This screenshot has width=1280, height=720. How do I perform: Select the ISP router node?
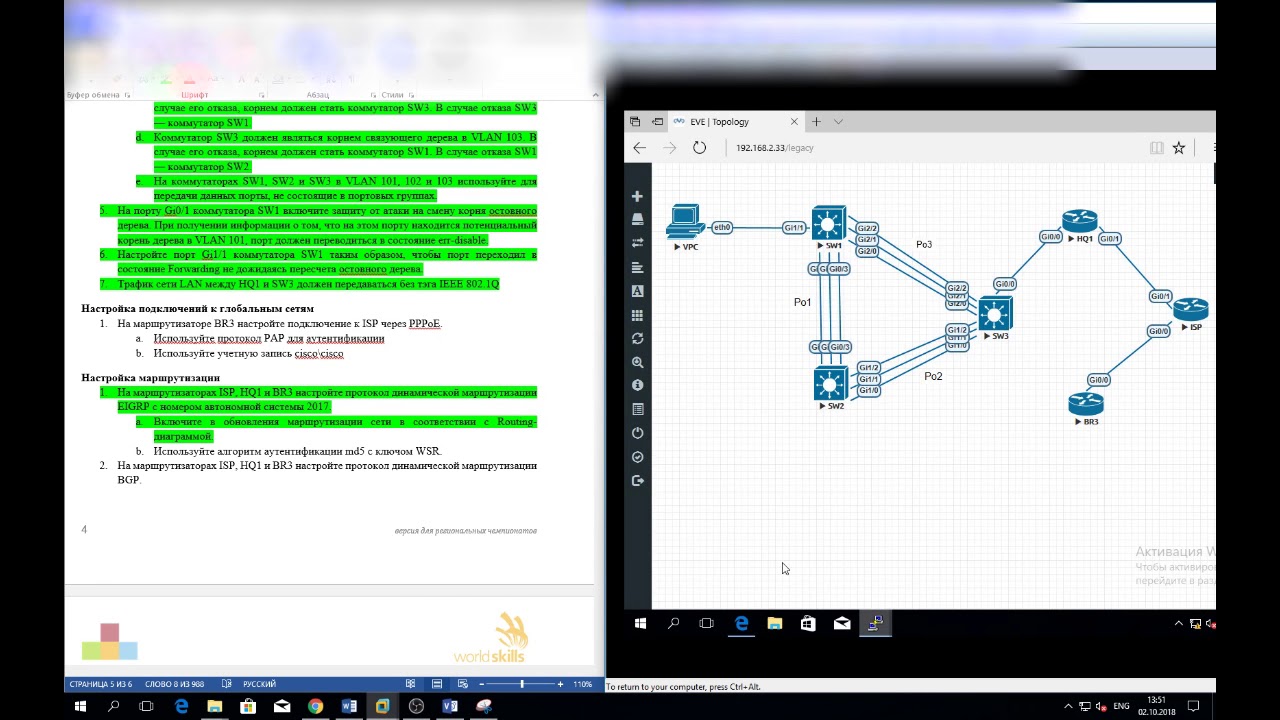(1191, 310)
